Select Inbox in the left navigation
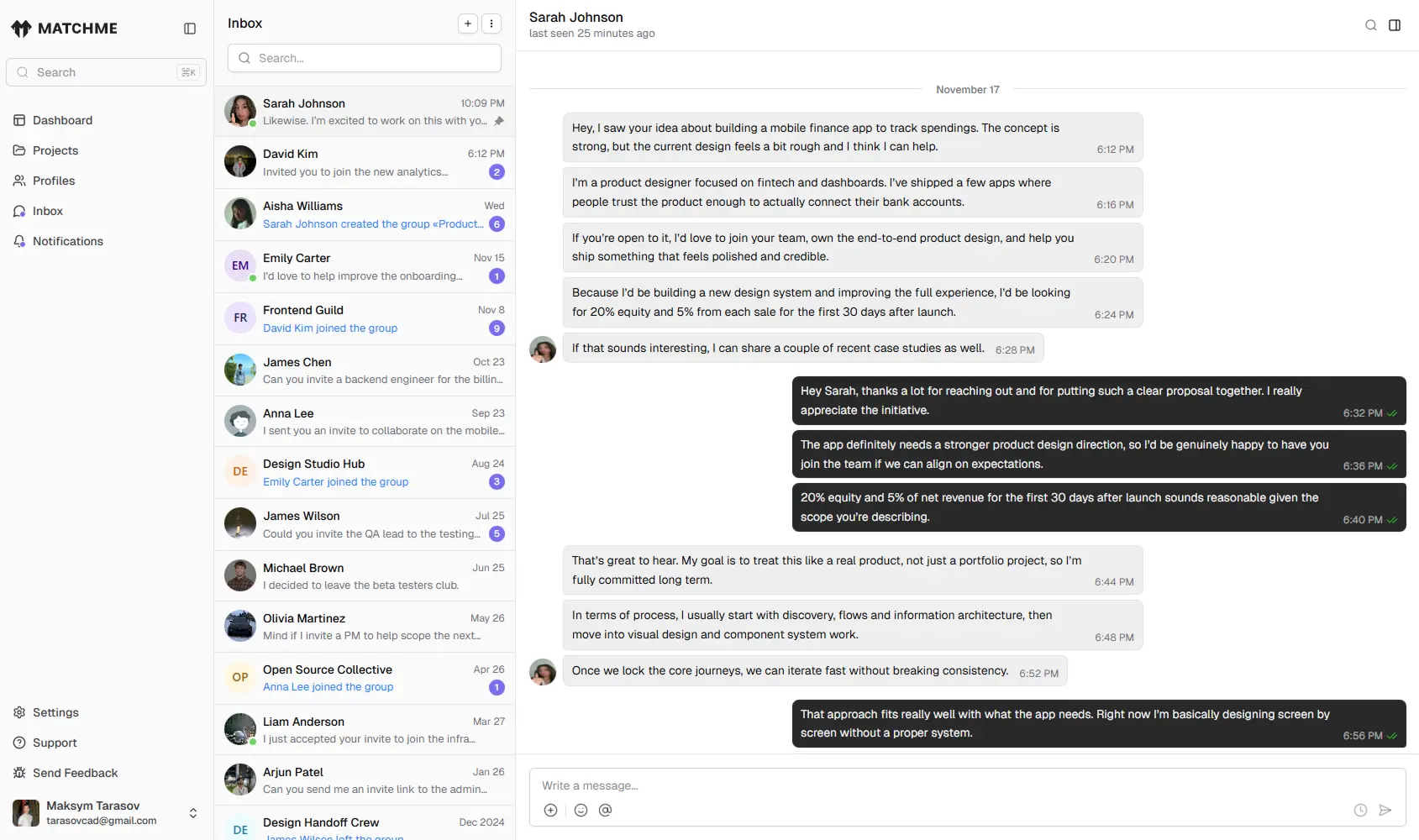 (x=47, y=211)
